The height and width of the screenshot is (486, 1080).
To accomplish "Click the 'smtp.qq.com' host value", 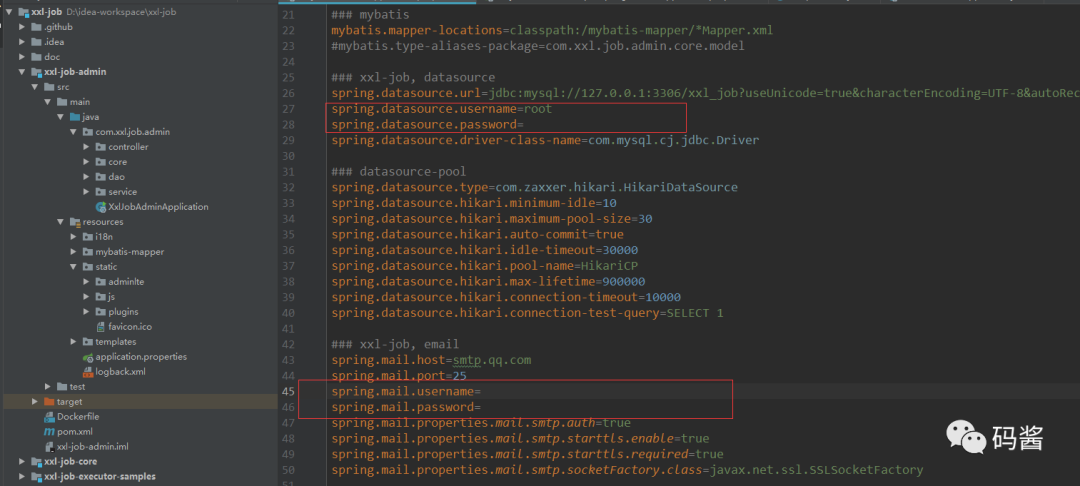I will 492,360.
